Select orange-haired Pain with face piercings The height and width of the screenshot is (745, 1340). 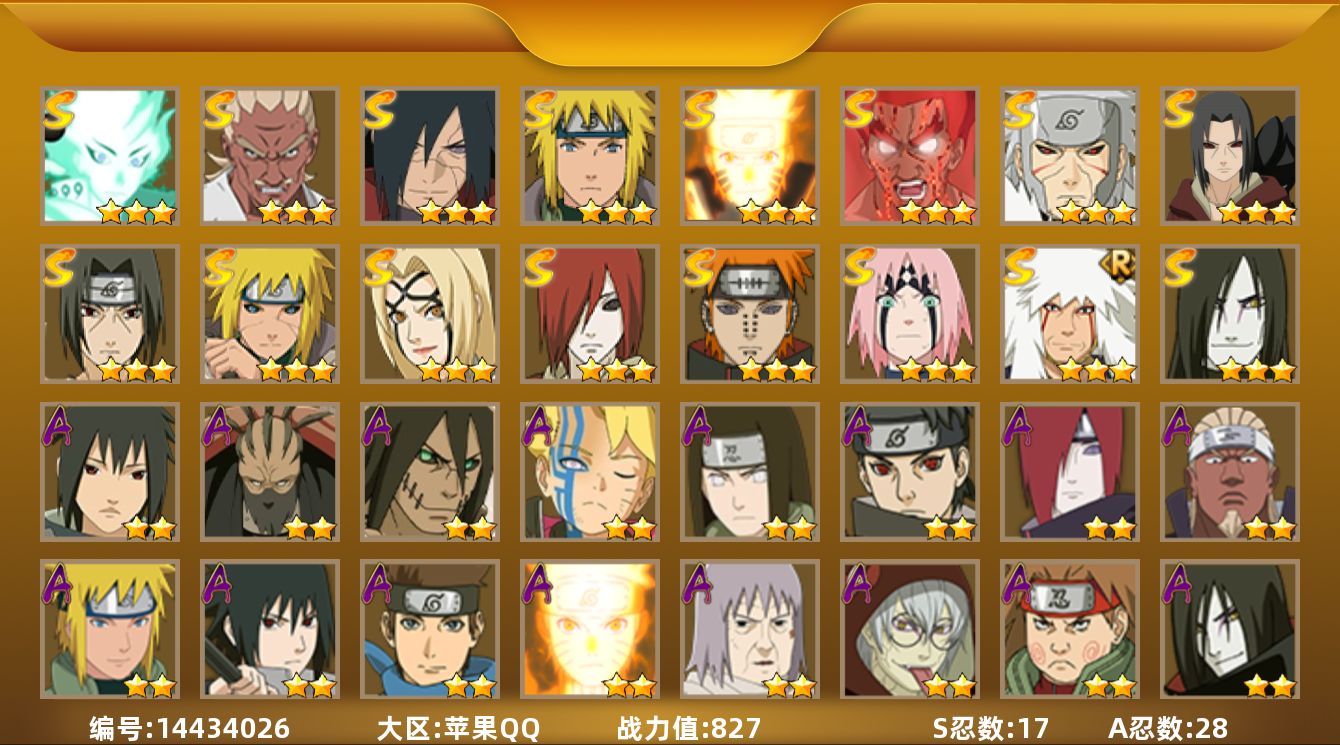click(x=749, y=314)
